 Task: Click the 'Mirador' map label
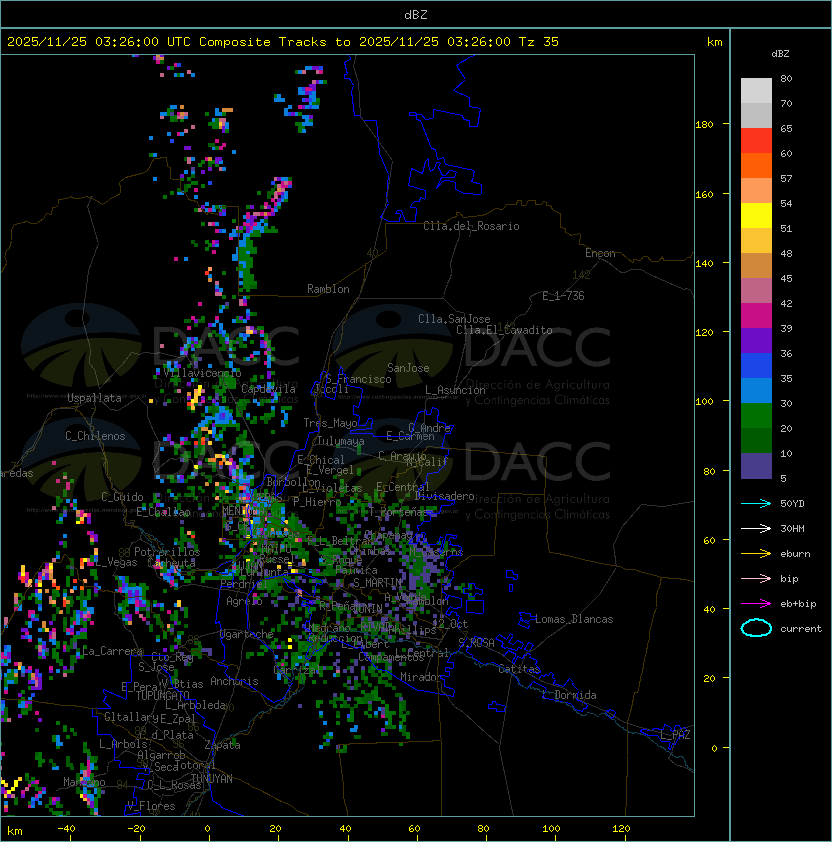tap(422, 677)
